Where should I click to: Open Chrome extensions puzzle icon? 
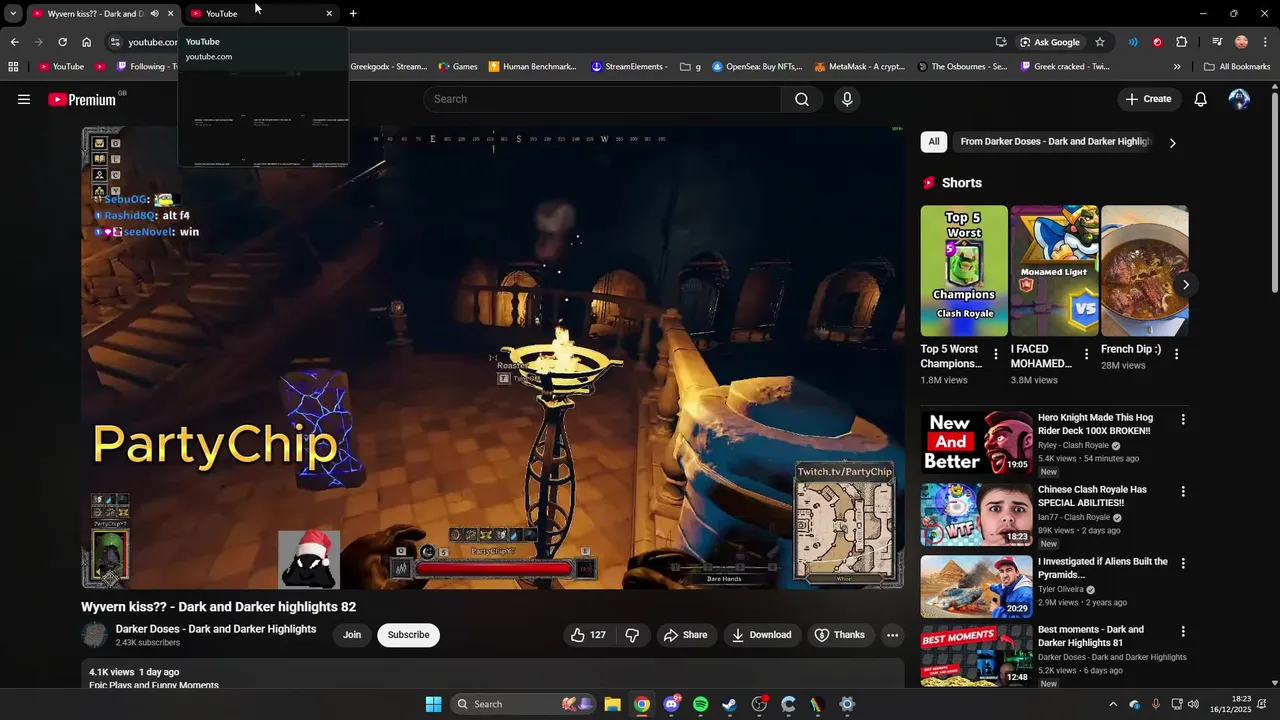(1181, 42)
